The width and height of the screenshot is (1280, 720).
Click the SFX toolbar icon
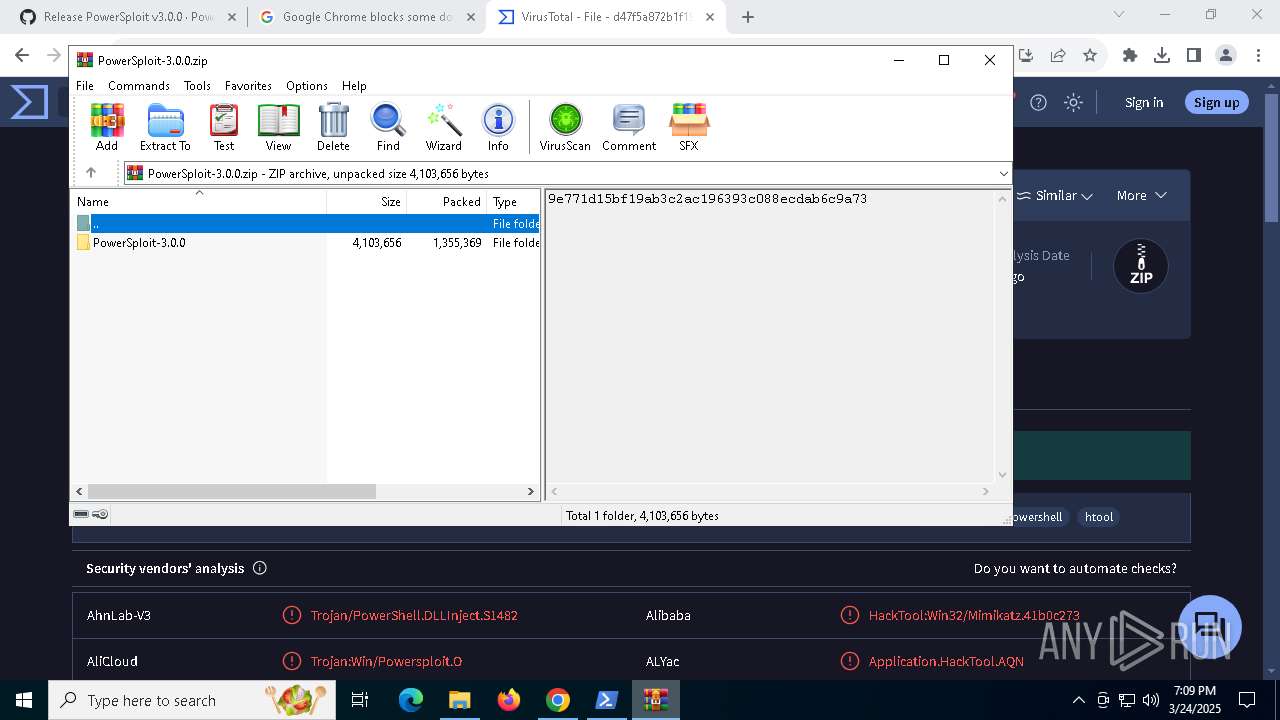click(689, 127)
